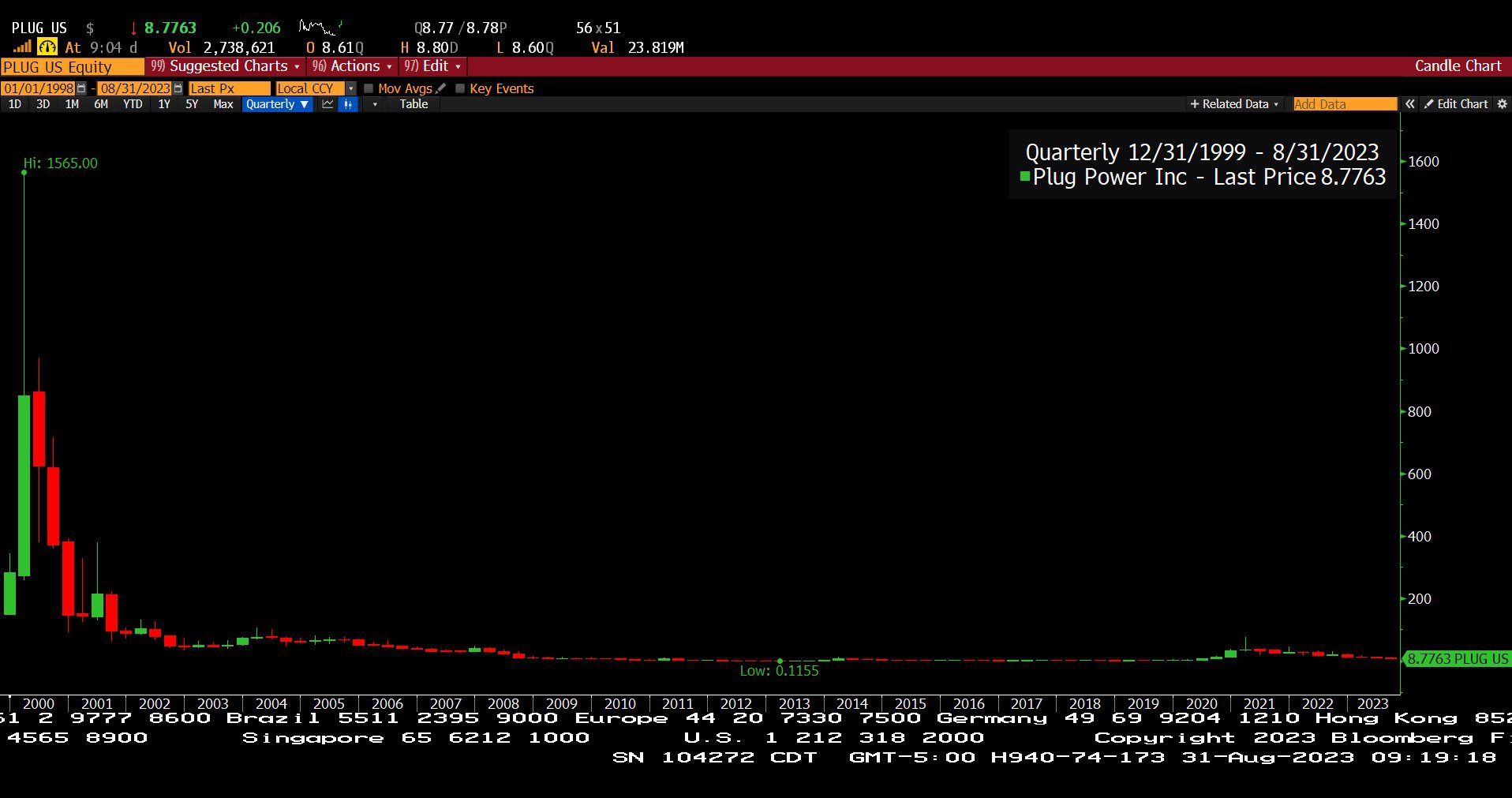Select the candlestick chart type icon
The height and width of the screenshot is (798, 1512).
(x=348, y=104)
